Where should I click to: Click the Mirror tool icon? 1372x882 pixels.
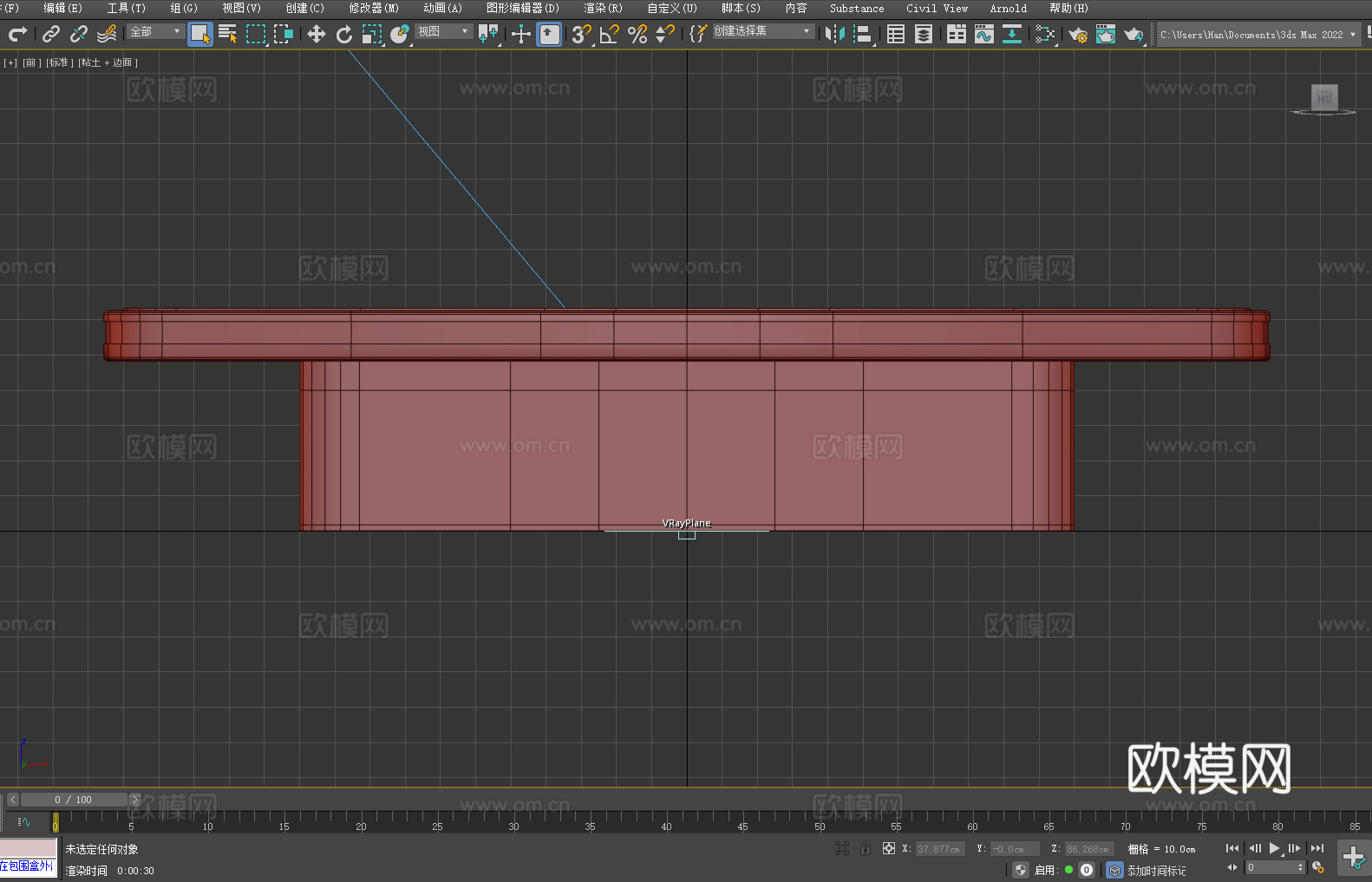pyautogui.click(x=835, y=34)
